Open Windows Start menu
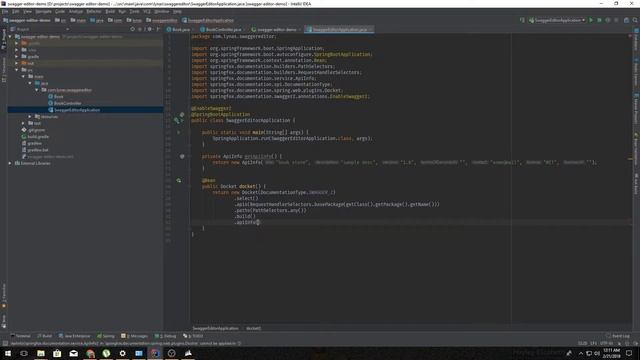This screenshot has width=640, height=360. pos(8,353)
